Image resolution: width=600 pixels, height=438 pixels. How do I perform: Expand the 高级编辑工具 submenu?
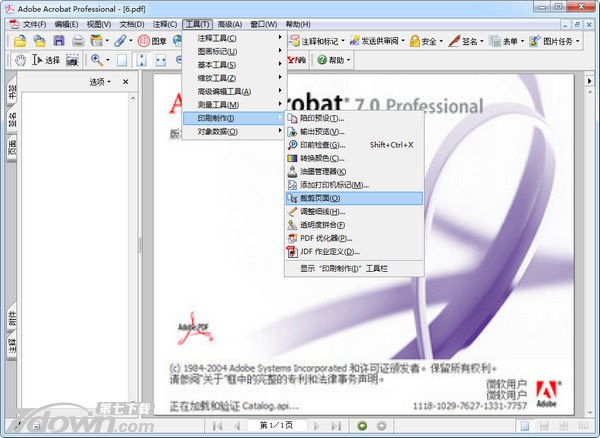[223, 92]
